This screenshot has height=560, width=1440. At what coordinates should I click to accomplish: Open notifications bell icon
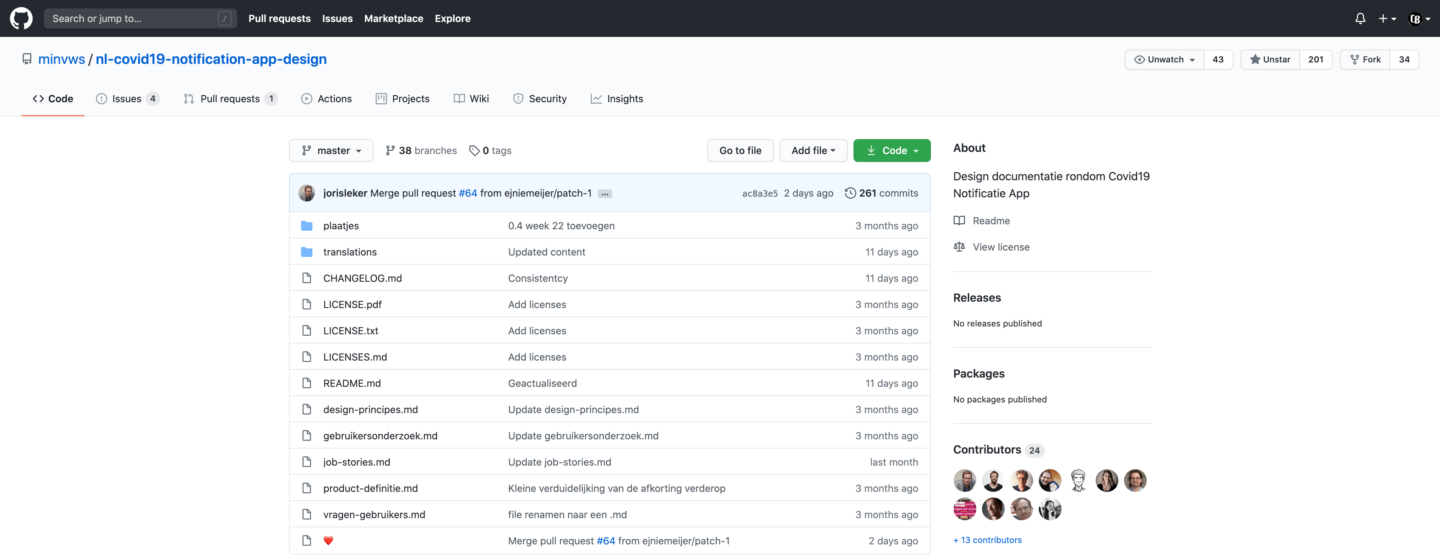[1360, 18]
